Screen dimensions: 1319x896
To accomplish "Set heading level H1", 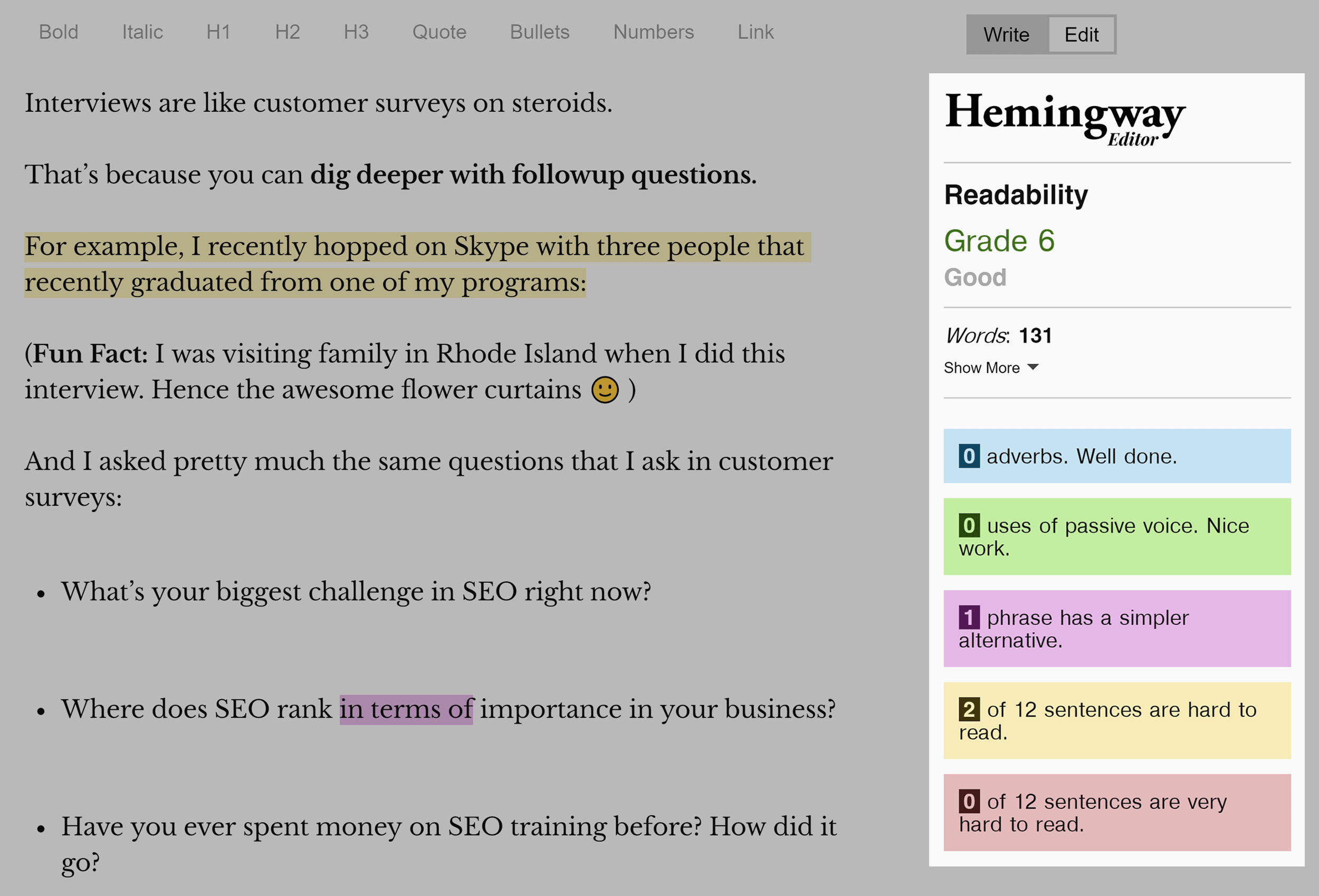I will pos(218,32).
